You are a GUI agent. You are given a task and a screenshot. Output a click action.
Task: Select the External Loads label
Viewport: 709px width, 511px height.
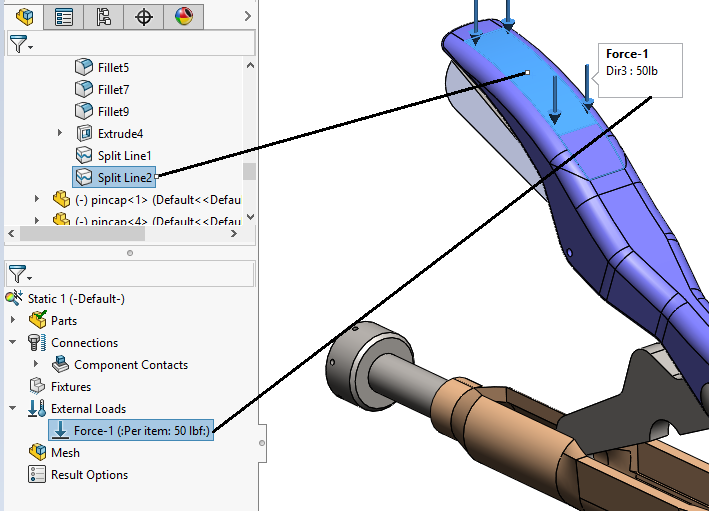pyautogui.click(x=89, y=409)
